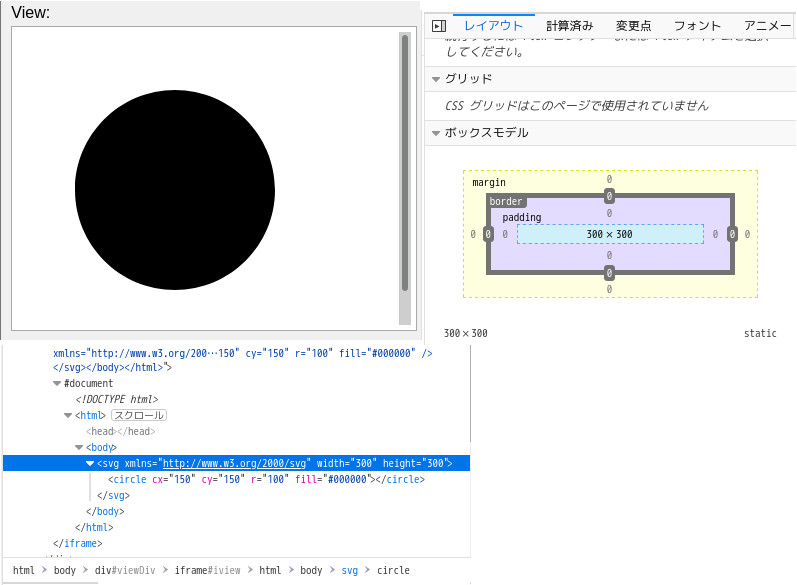Viewport: 797px width, 585px height.
Task: Click the closing svg tag row
Action: pyautogui.click(x=113, y=496)
